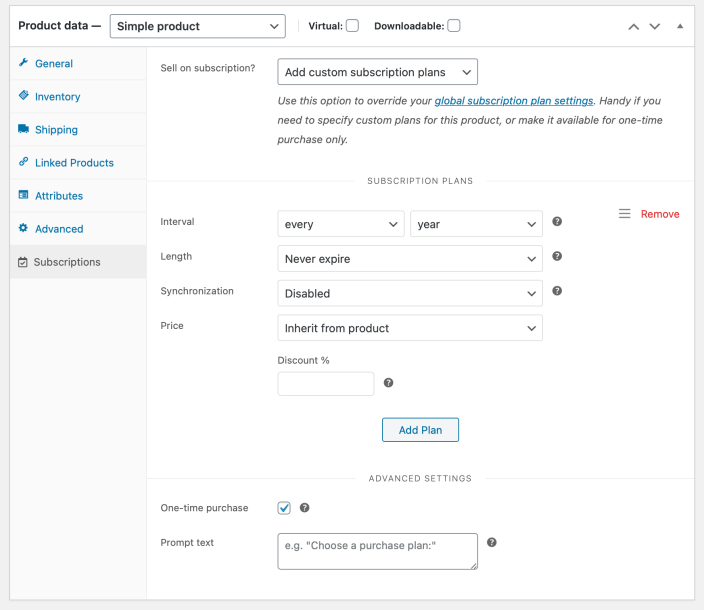
Task: Enable the Virtual checkbox
Action: [352, 26]
